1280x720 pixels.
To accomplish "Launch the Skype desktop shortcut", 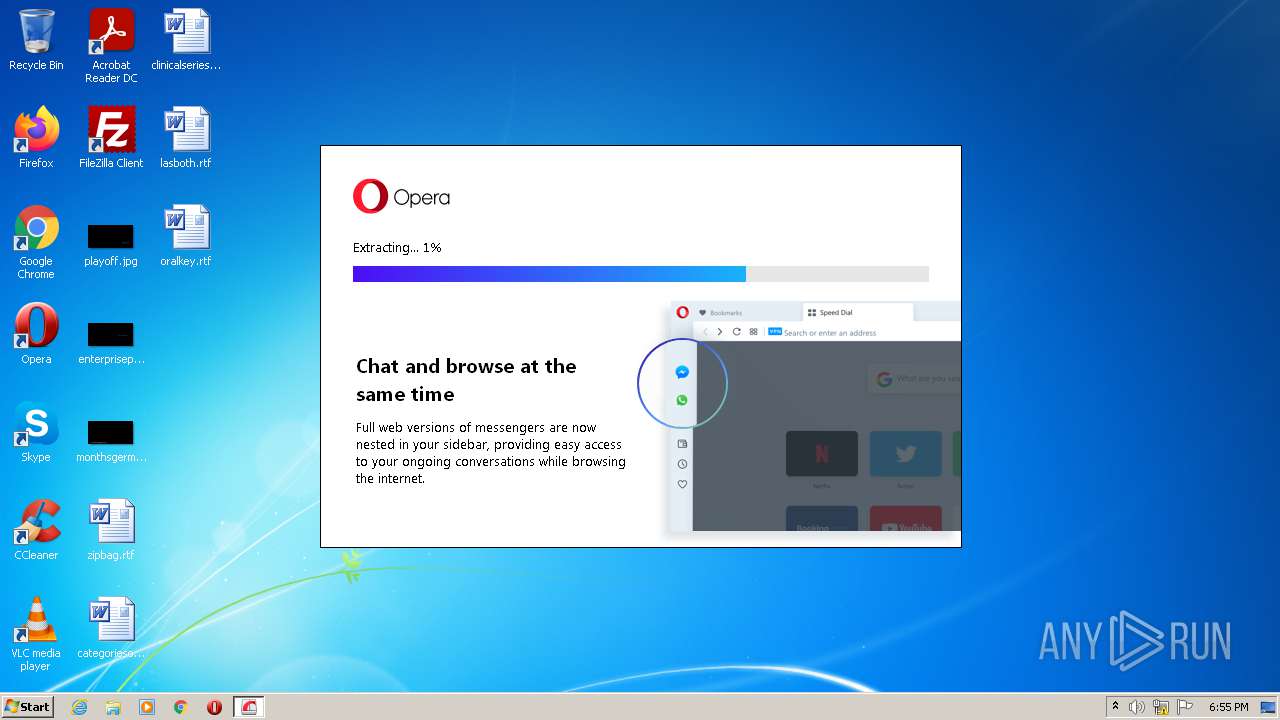I will [x=36, y=432].
